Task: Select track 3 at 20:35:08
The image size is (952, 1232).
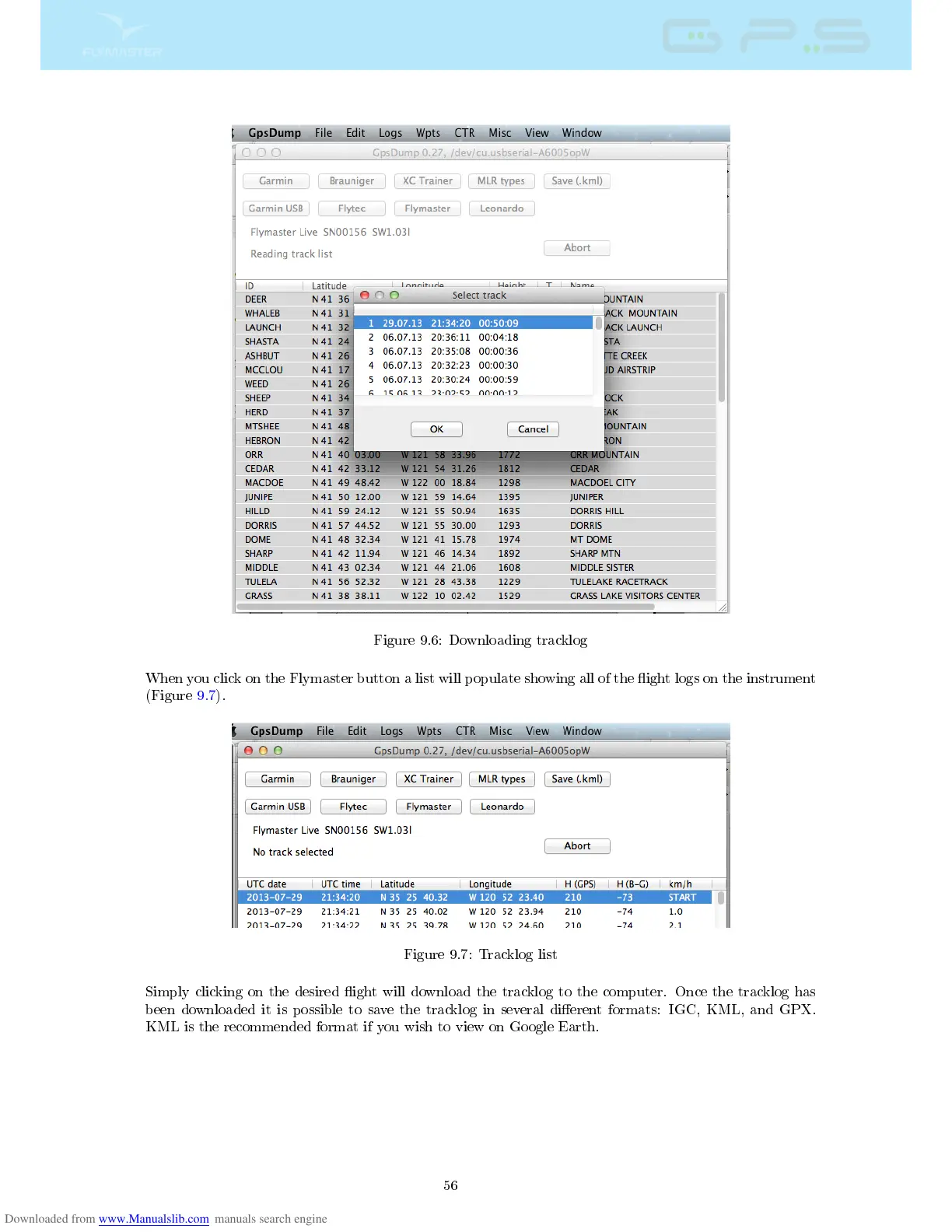Action: (473, 352)
